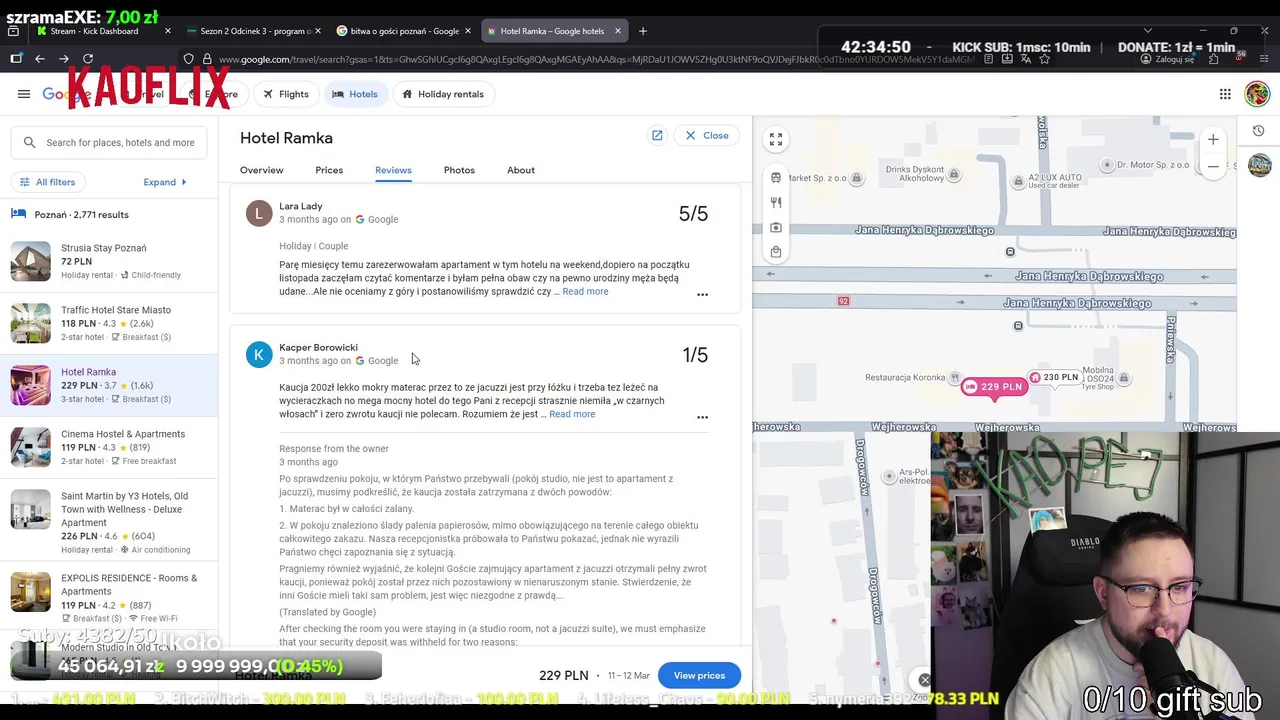Show shopping places on the map
1280x720 pixels.
776,252
